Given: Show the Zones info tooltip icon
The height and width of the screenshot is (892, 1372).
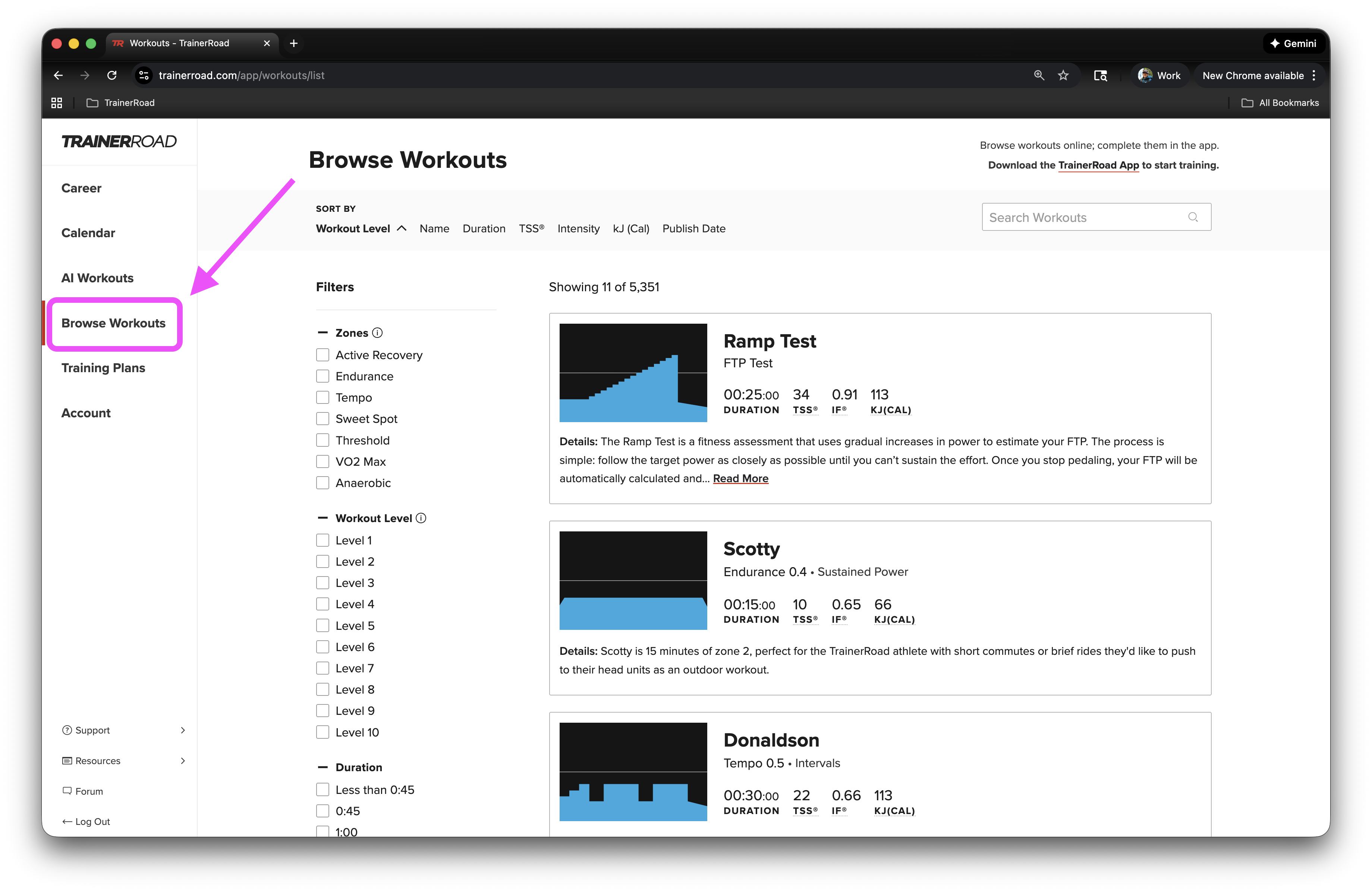Looking at the screenshot, I should click(x=377, y=333).
